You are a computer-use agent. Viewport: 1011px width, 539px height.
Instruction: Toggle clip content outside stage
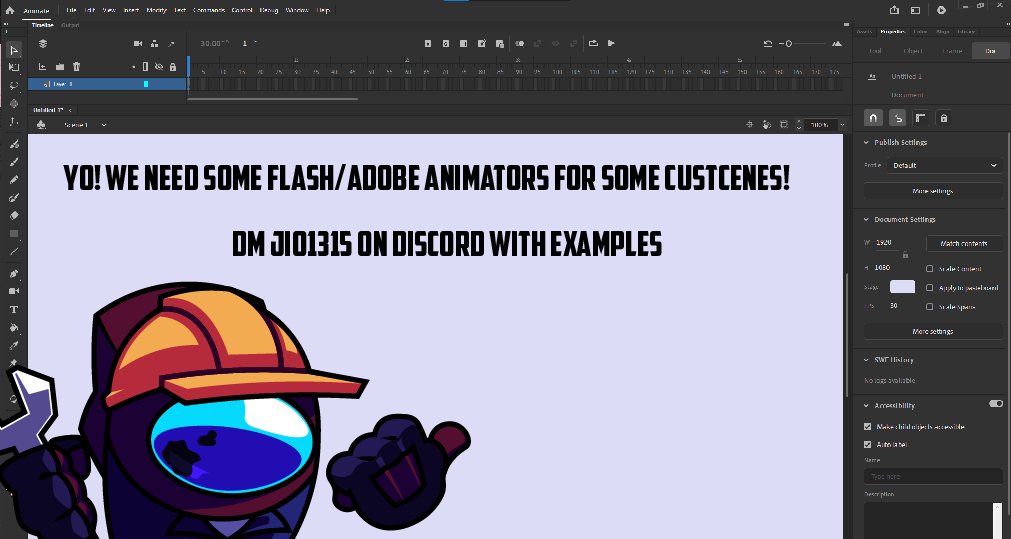[x=783, y=124]
